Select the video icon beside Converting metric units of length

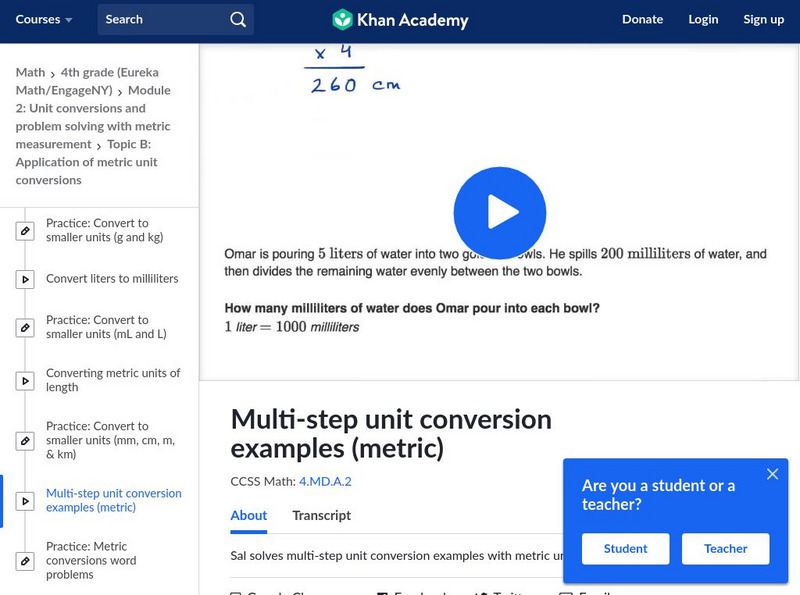click(x=25, y=381)
